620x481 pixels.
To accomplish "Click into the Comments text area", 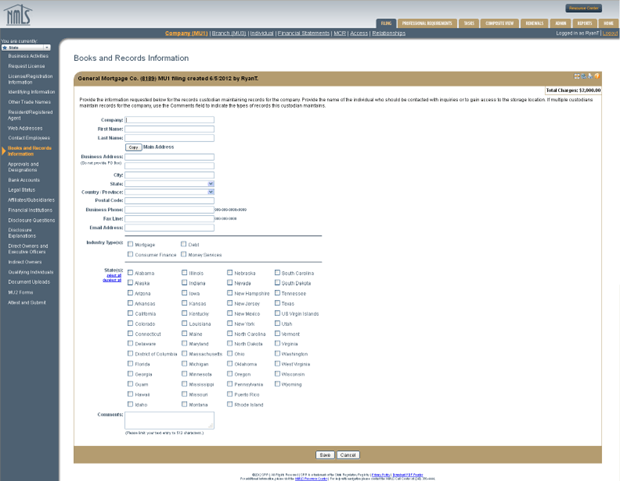I will click(170, 420).
